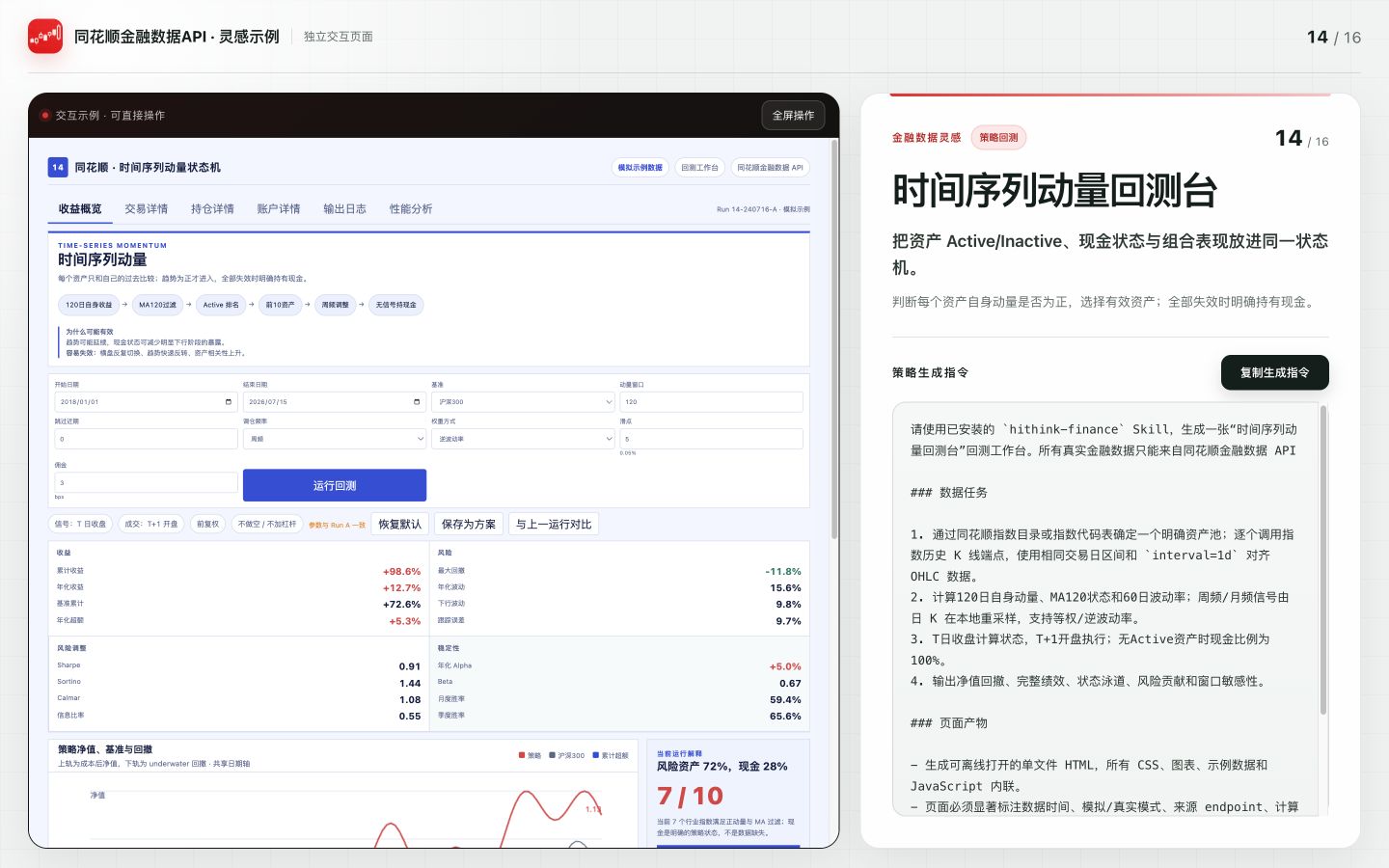Click the 全屏操作 button
Image resolution: width=1389 pixels, height=868 pixels.
(x=793, y=115)
